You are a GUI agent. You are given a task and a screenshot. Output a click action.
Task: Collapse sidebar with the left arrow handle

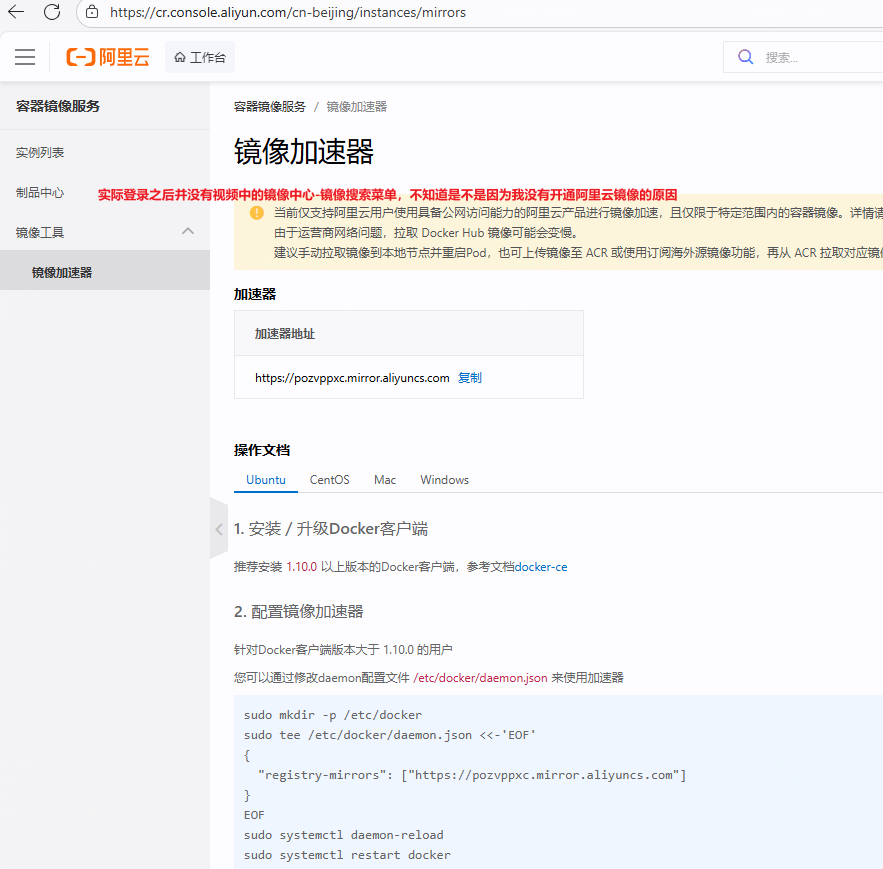[x=218, y=529]
